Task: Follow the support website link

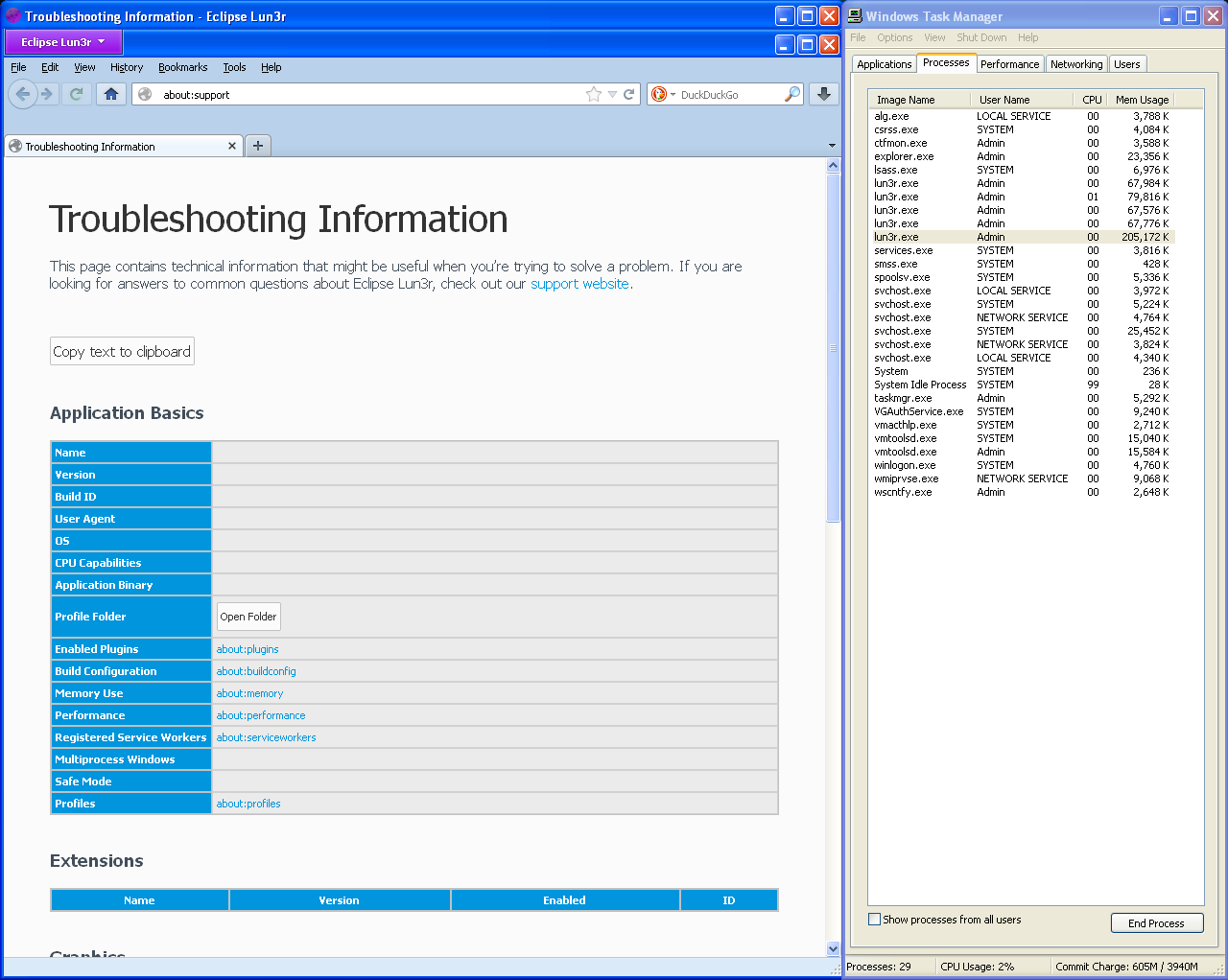Action: point(579,284)
